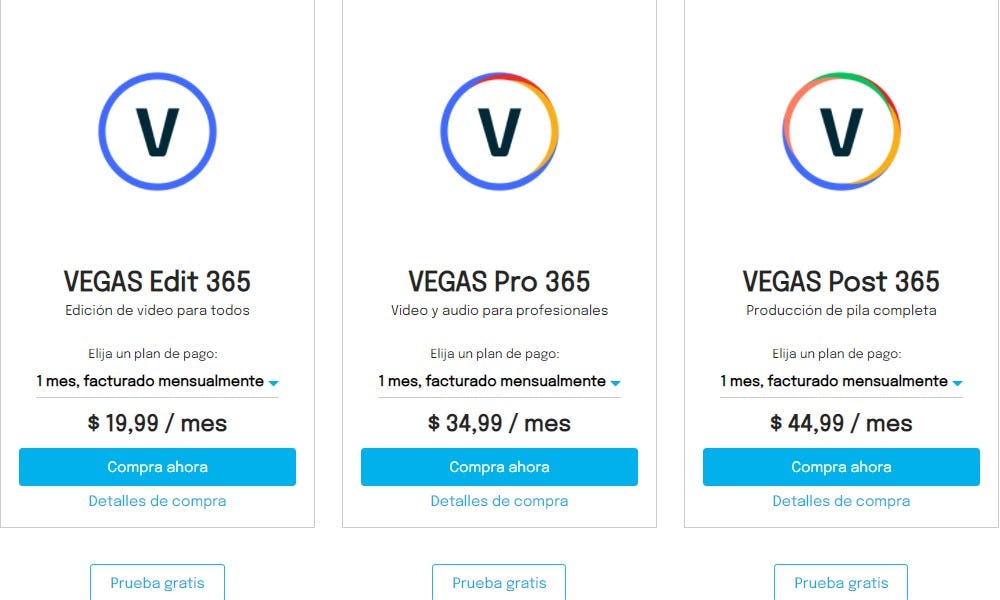Click Compra ahora for VEGAS Pro 365
The image size is (1000, 600).
(499, 466)
